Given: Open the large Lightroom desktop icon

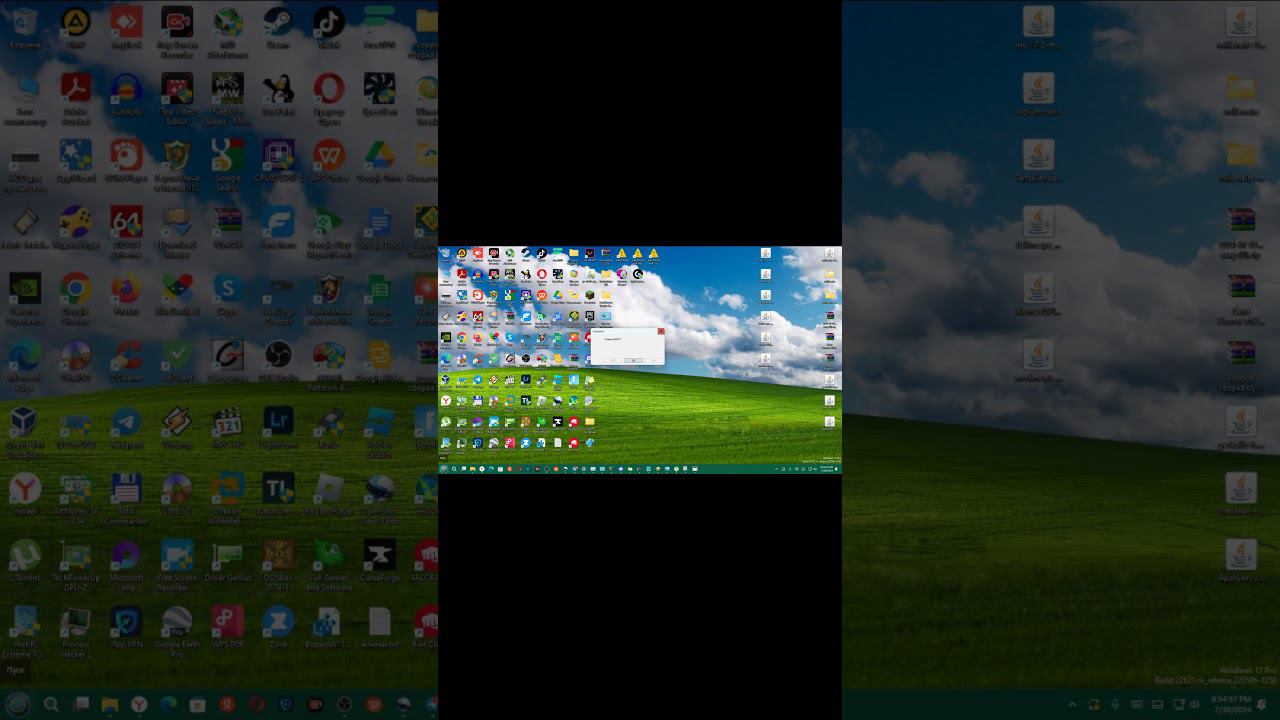Looking at the screenshot, I should [278, 423].
